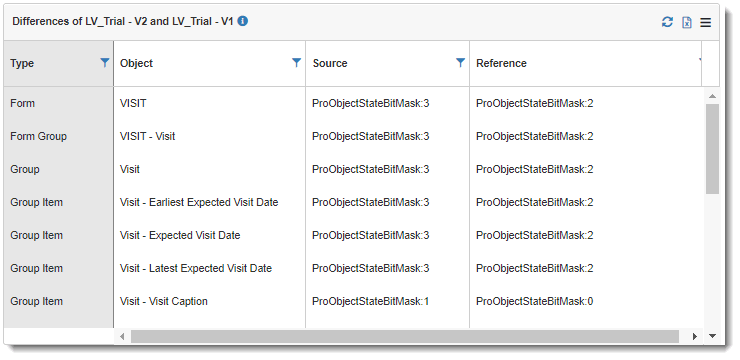Screen dimensions: 740x360
Task: Click the refresh icon in panel header
Action: tap(667, 22)
